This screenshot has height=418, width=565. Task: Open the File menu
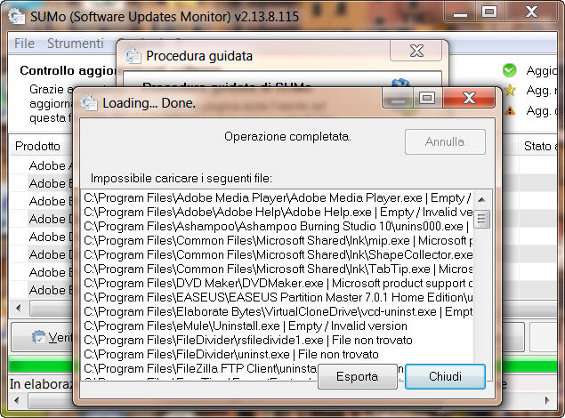tap(25, 43)
